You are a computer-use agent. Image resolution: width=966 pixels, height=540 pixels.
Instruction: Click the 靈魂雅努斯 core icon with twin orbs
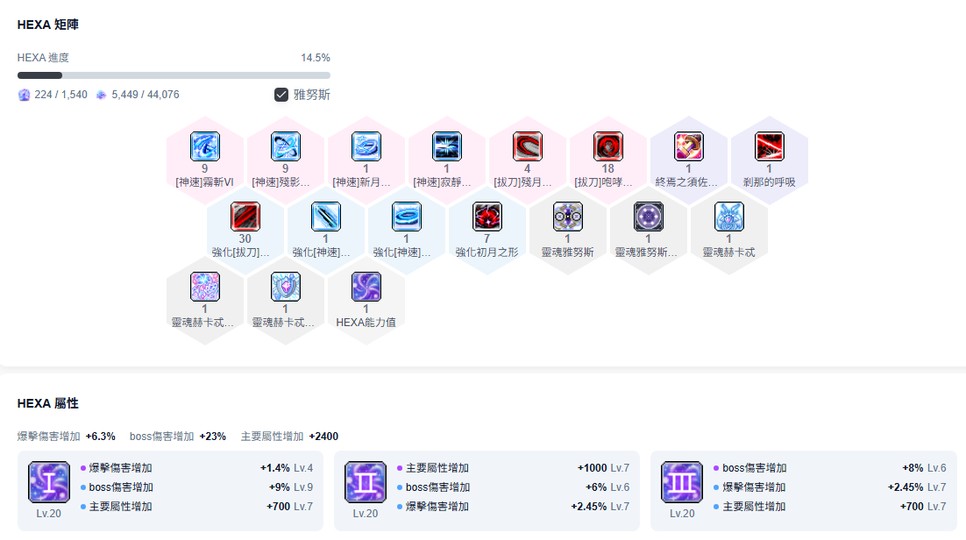click(x=567, y=217)
